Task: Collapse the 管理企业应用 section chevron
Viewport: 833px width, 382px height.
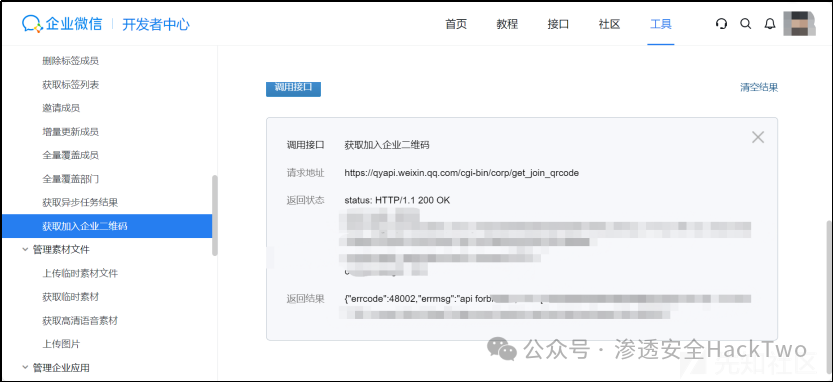Action: click(25, 367)
